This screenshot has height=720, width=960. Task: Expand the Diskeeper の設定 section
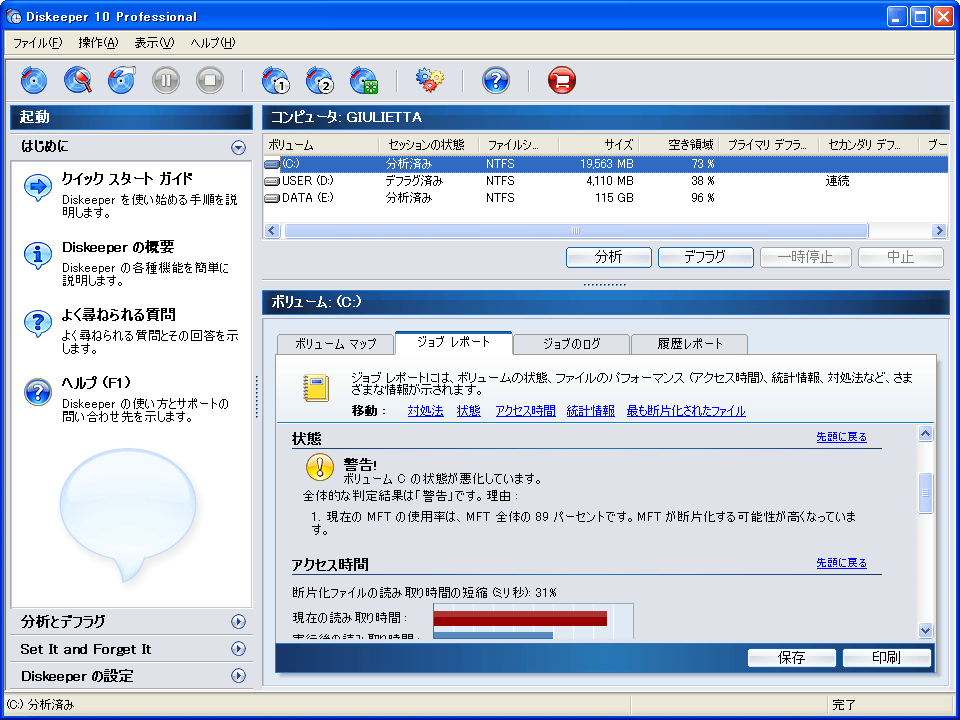[238, 676]
